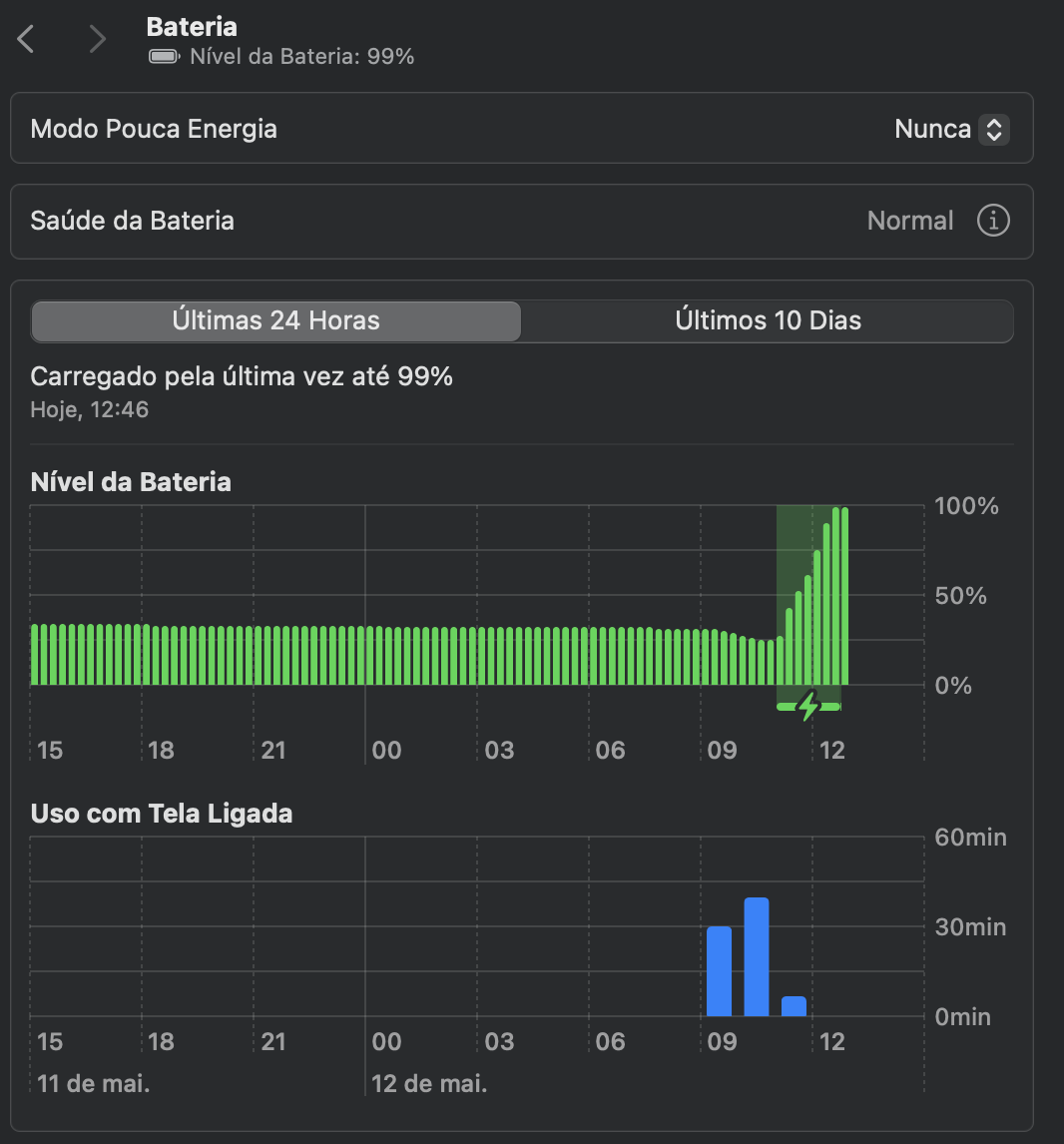This screenshot has height=1144, width=1064.
Task: Click the Carregado pela última vez text
Action: tap(242, 377)
